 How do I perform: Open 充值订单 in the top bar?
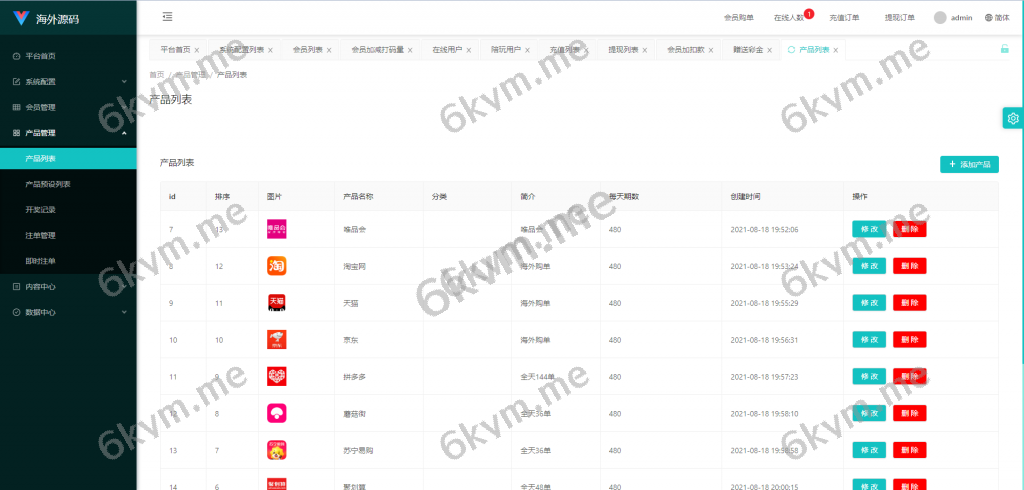(x=844, y=18)
